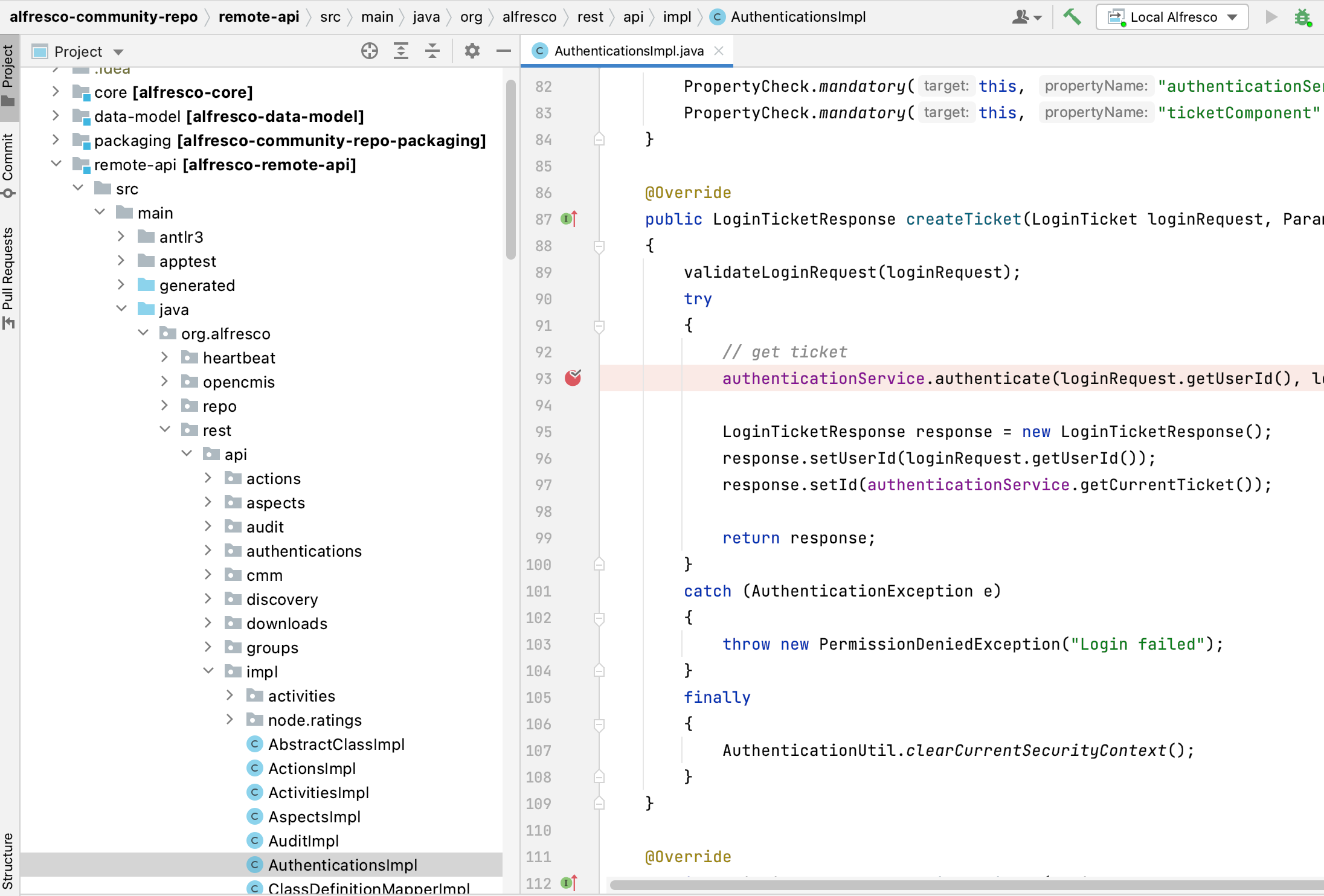Screen dimensions: 1324x896
Task: Collapse the remote-api module node
Action: 56,164
